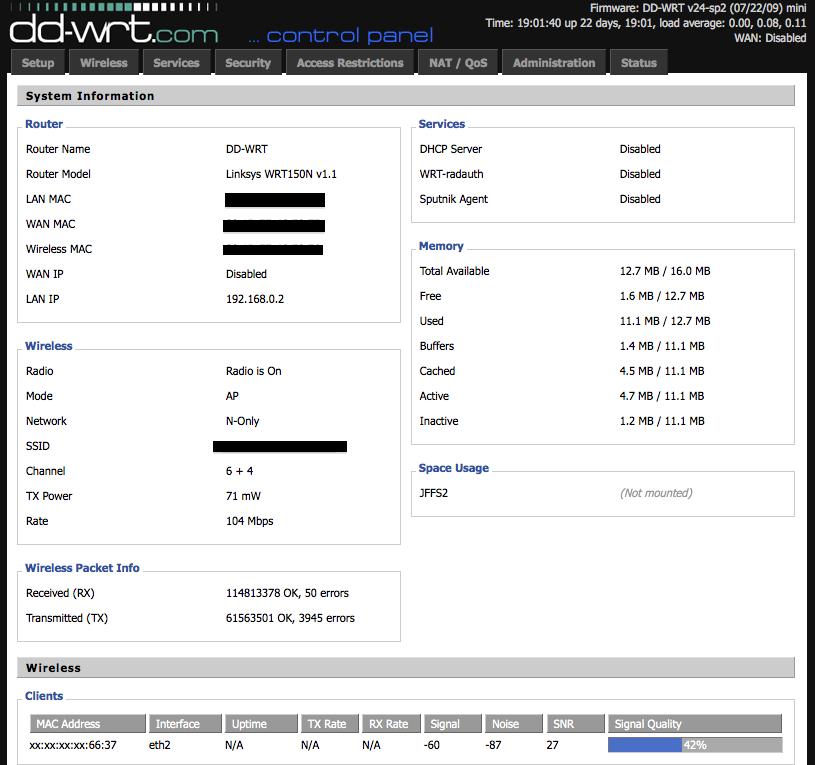The width and height of the screenshot is (815, 765).
Task: Click Channel value 6 + 4
Action: 240,471
